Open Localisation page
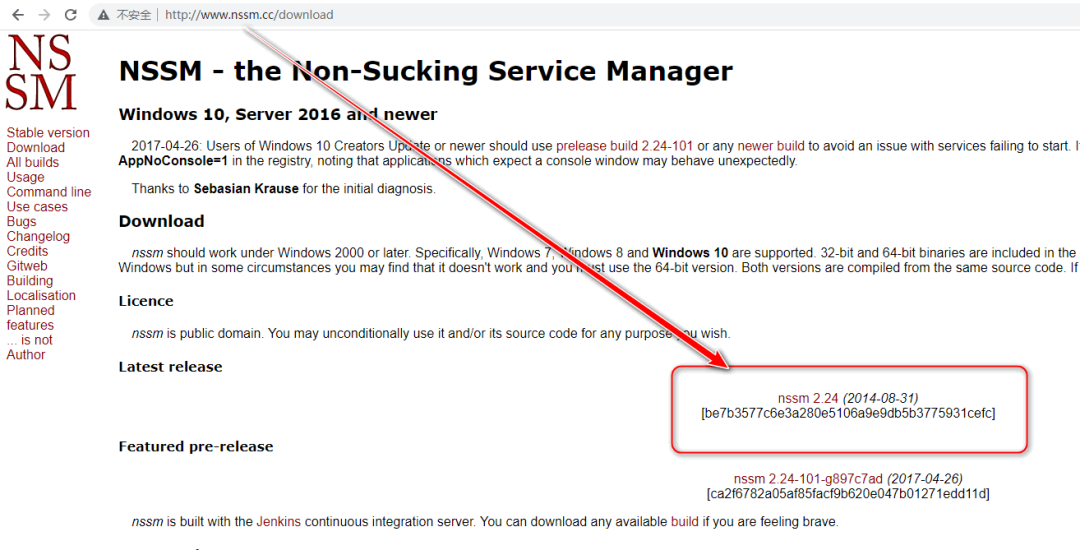1080x550 pixels. click(x=41, y=296)
